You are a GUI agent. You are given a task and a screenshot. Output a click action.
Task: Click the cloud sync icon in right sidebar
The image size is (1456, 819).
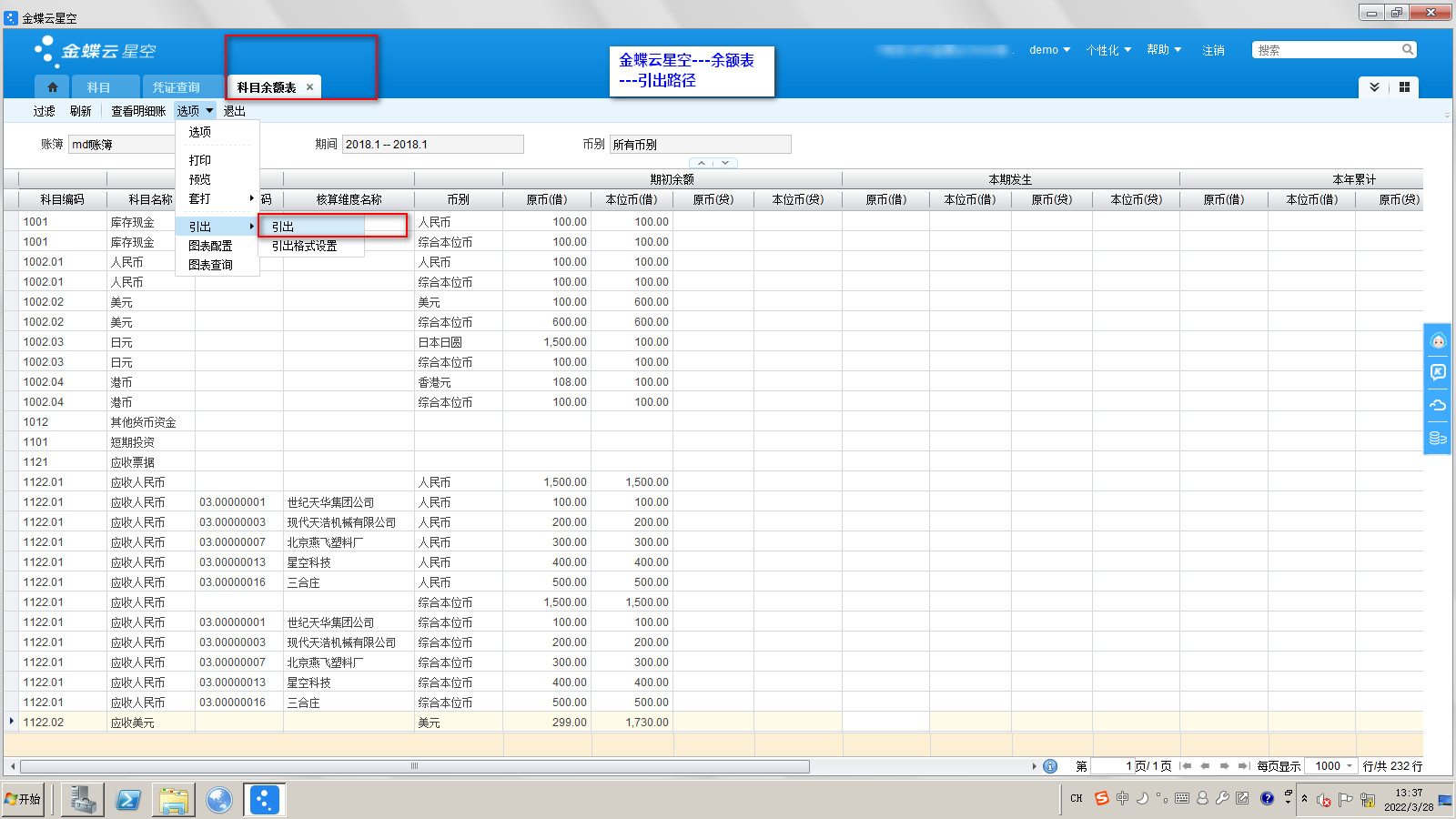pos(1438,405)
